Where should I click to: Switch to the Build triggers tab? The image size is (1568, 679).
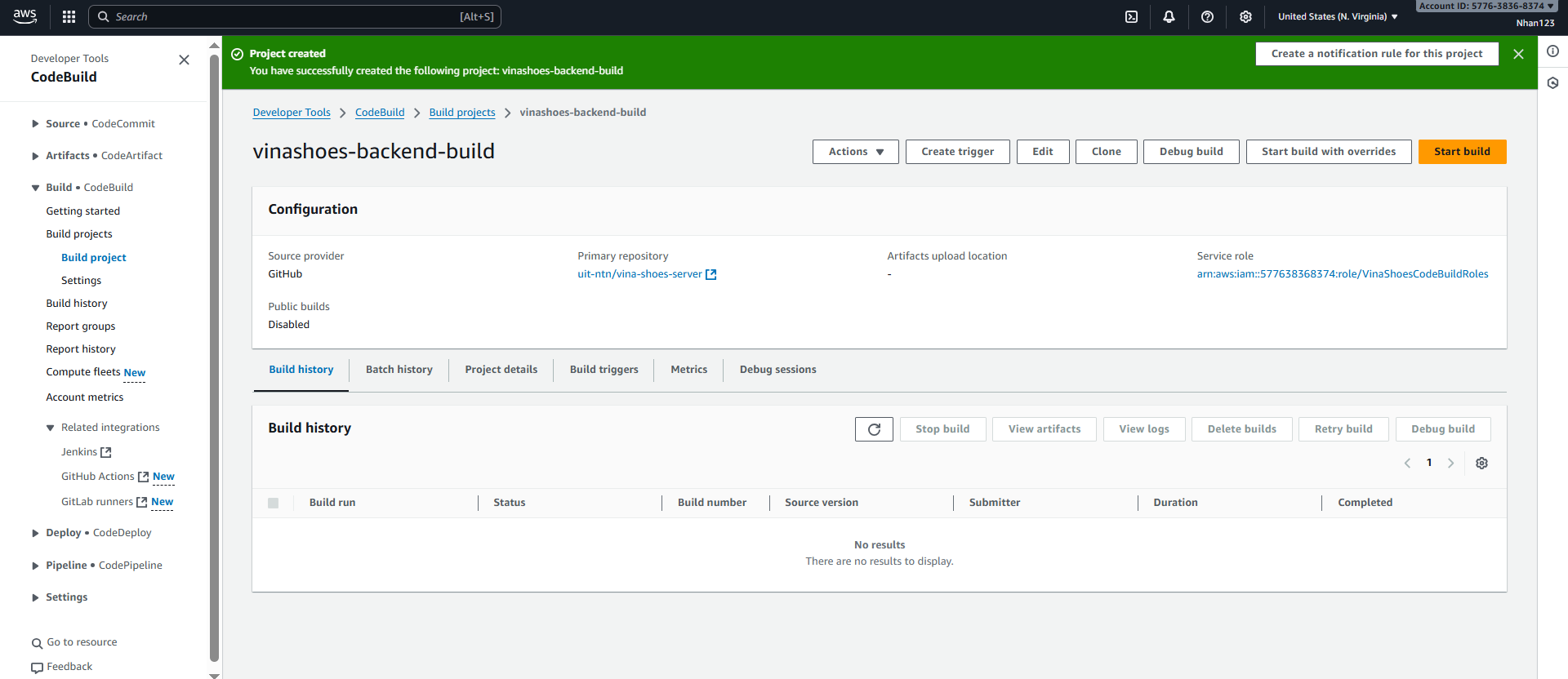[x=604, y=370]
